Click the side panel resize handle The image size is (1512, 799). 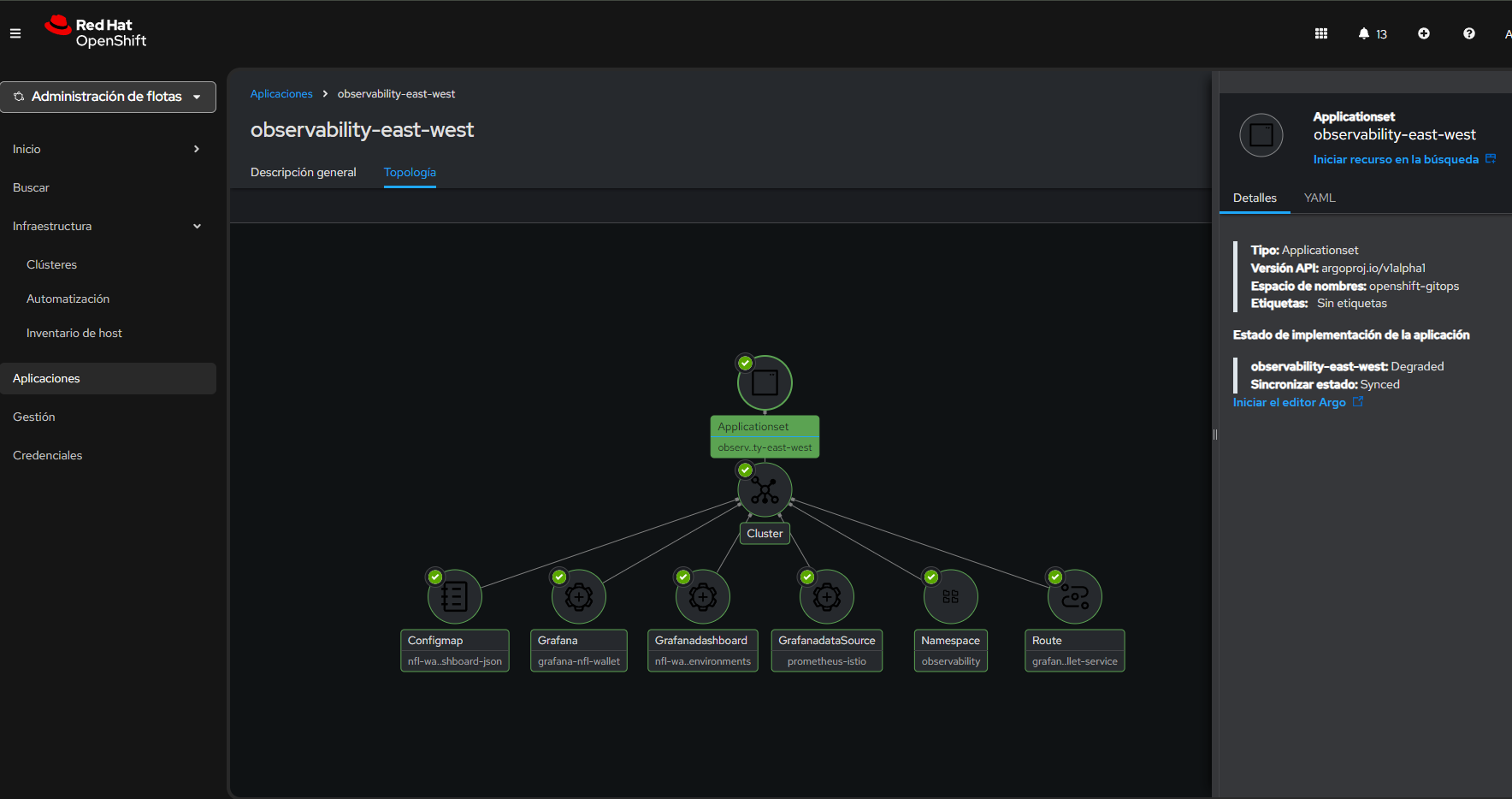(1214, 435)
